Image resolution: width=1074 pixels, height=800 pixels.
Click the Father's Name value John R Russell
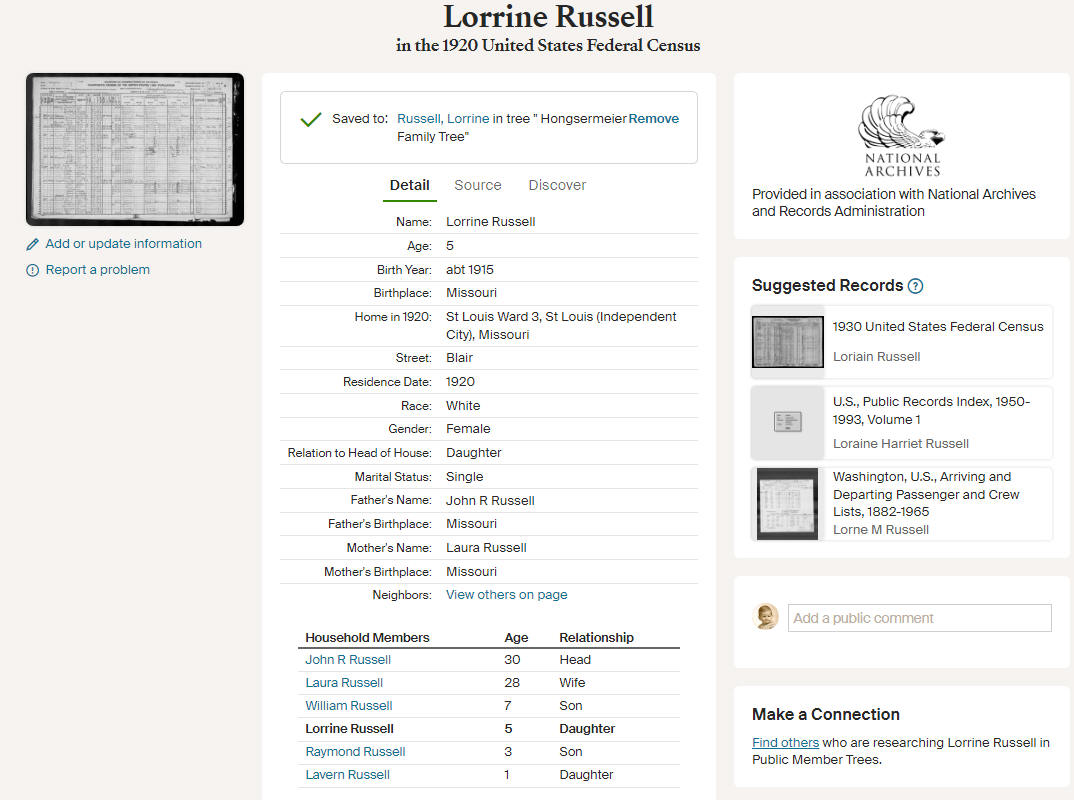[490, 501]
